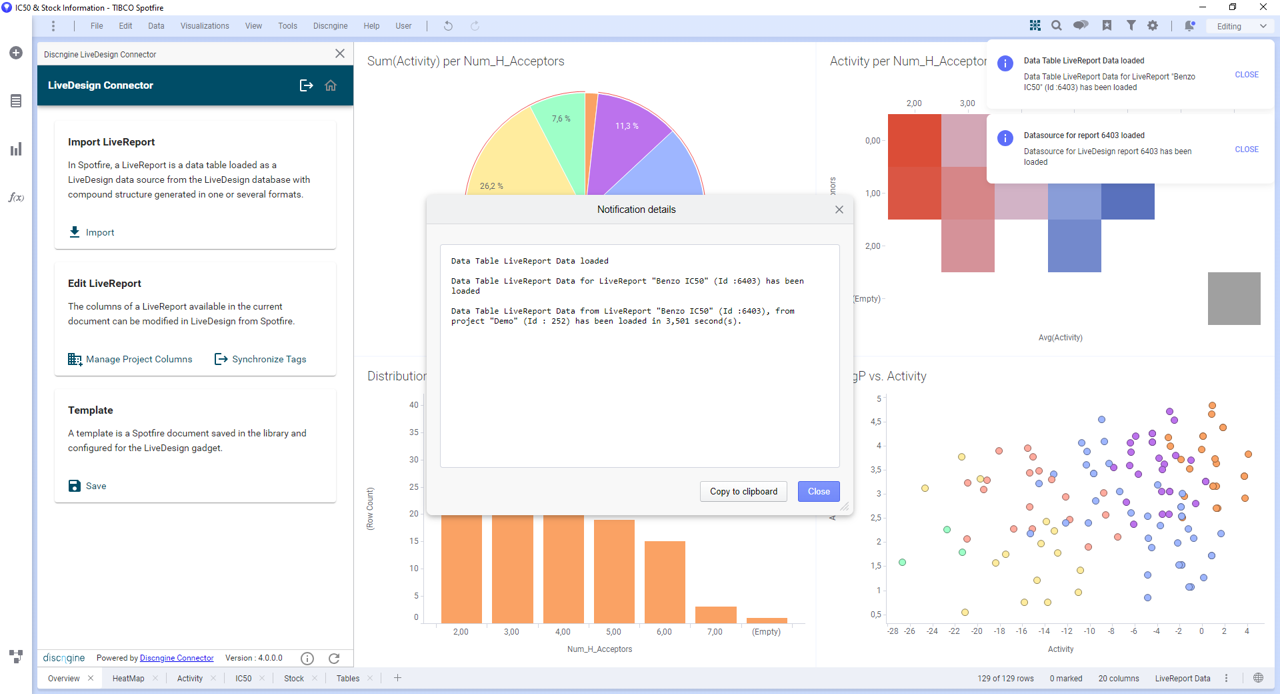Screen dimensions: 1280x694
Task: Open the three-dot toolbar options menu
Action: tap(53, 26)
